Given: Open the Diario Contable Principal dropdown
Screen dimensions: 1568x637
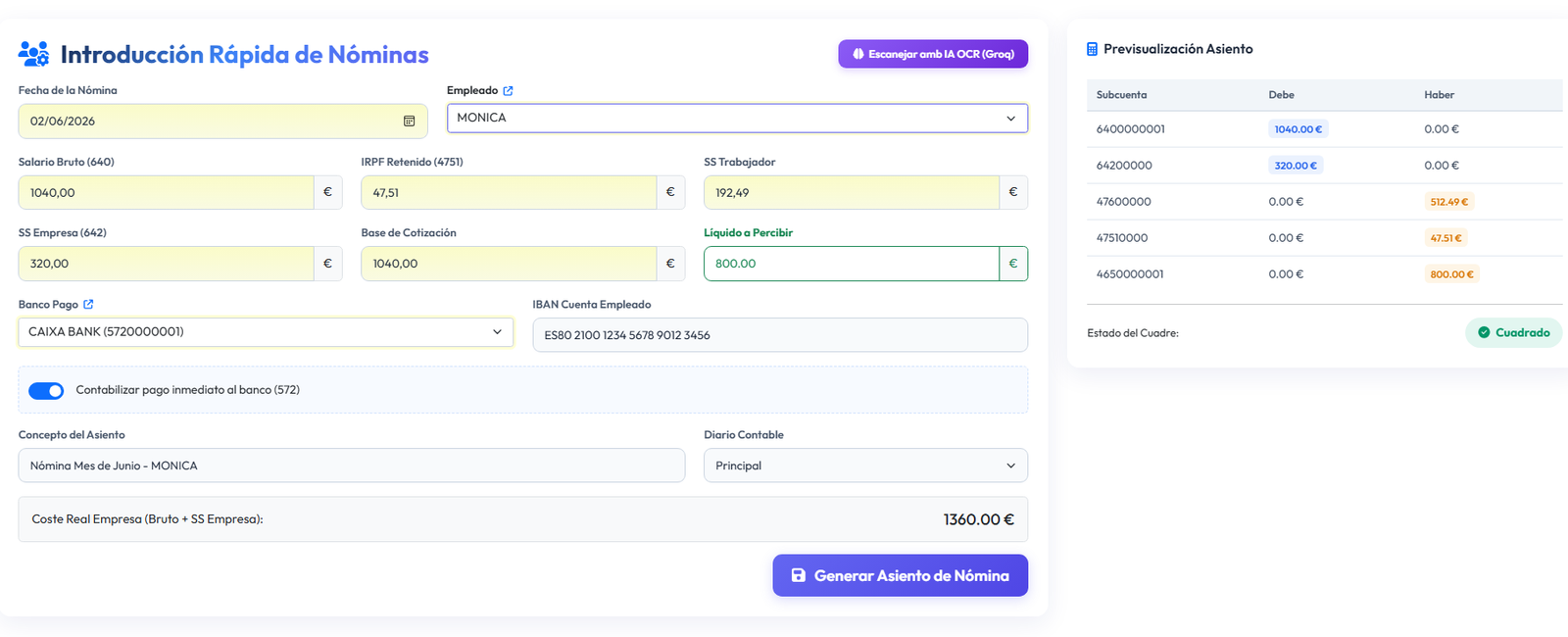Looking at the screenshot, I should pos(865,465).
